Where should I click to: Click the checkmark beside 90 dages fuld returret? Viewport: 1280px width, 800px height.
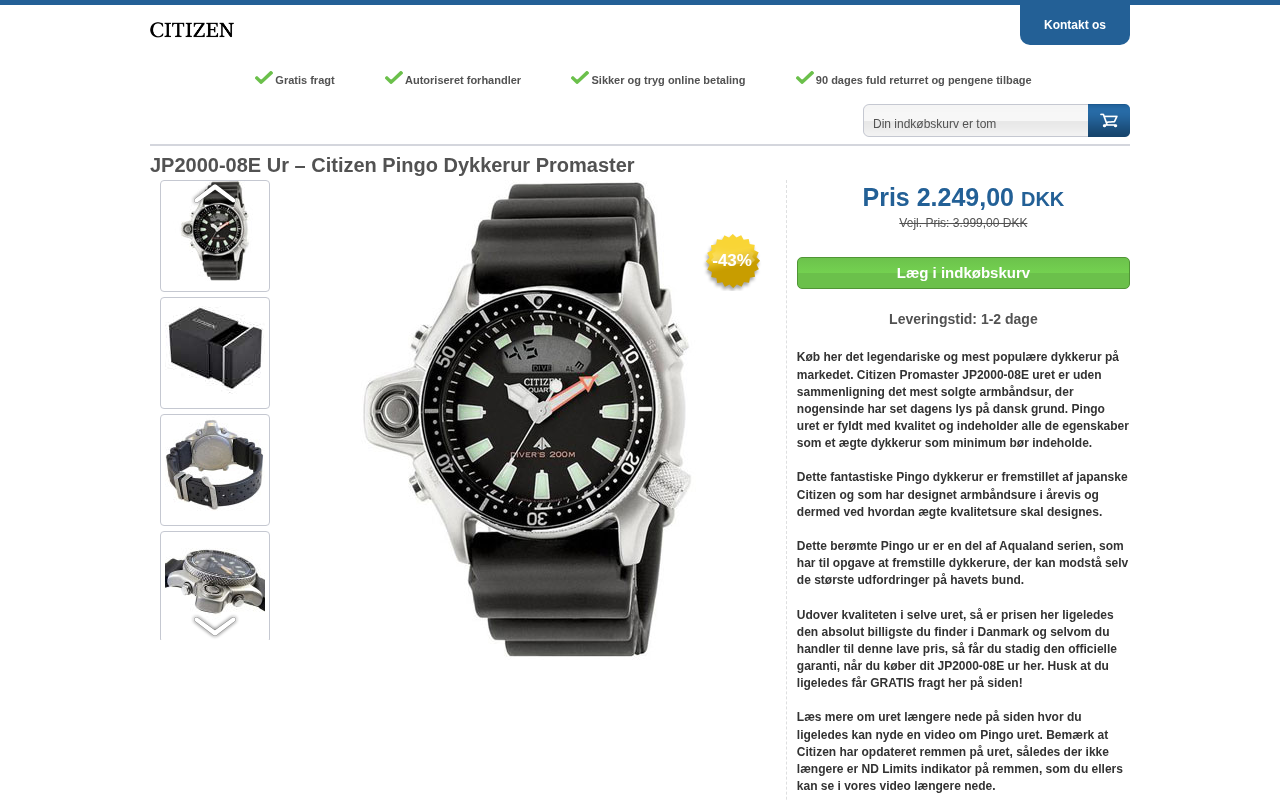point(805,78)
